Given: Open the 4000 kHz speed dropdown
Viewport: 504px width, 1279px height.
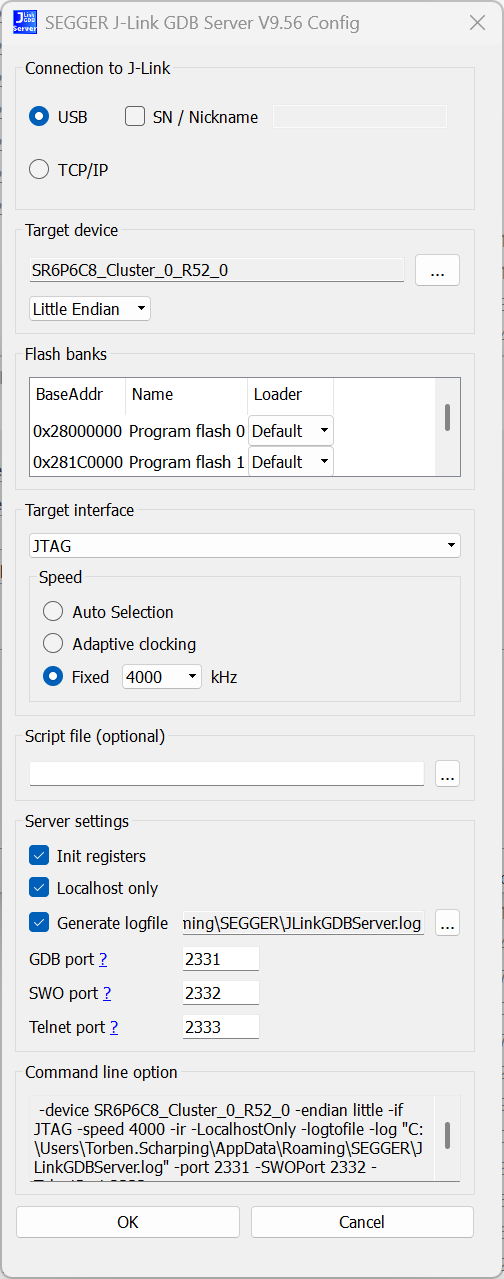Looking at the screenshot, I should [162, 677].
